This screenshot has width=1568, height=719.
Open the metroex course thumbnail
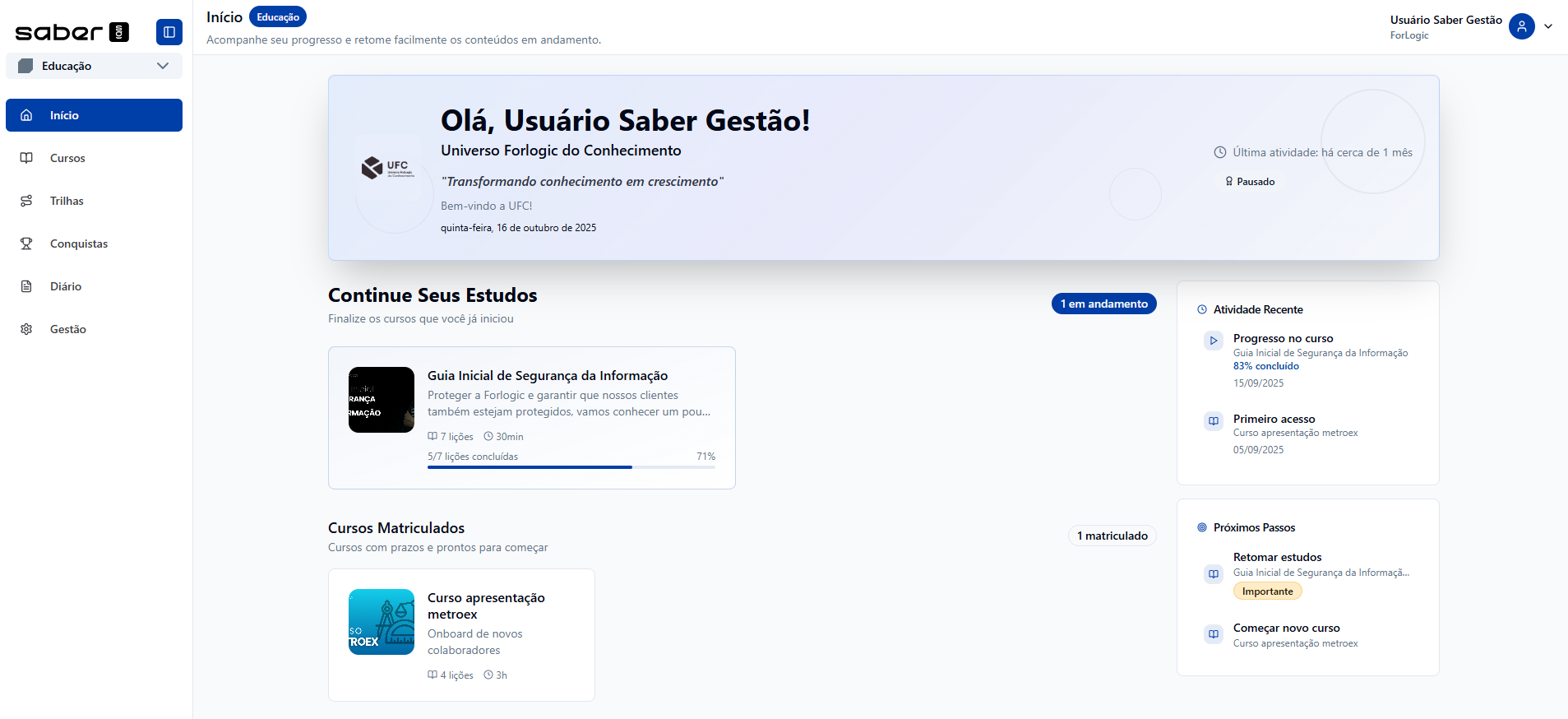point(382,622)
